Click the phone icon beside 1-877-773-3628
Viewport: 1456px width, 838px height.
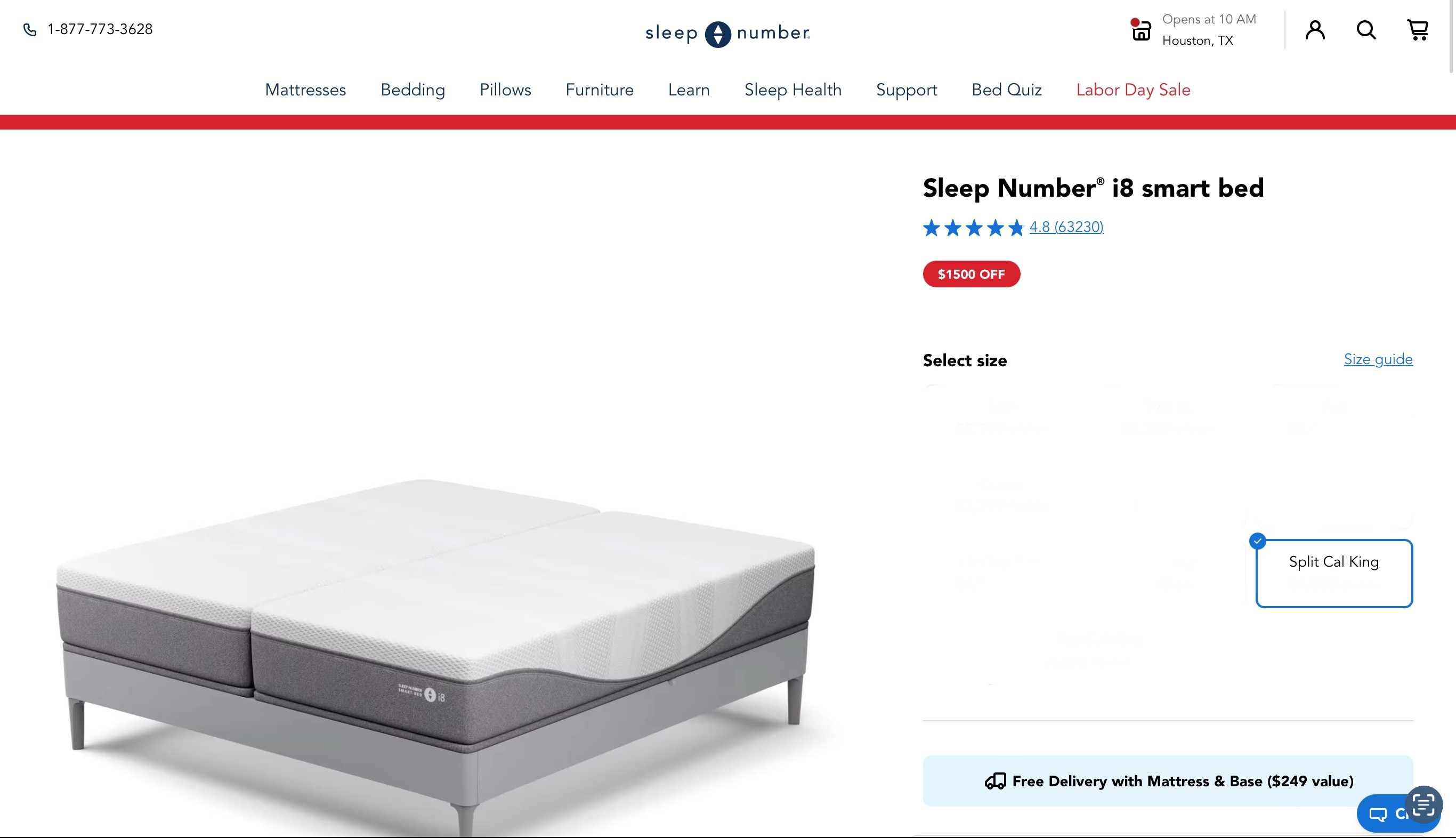tap(30, 29)
